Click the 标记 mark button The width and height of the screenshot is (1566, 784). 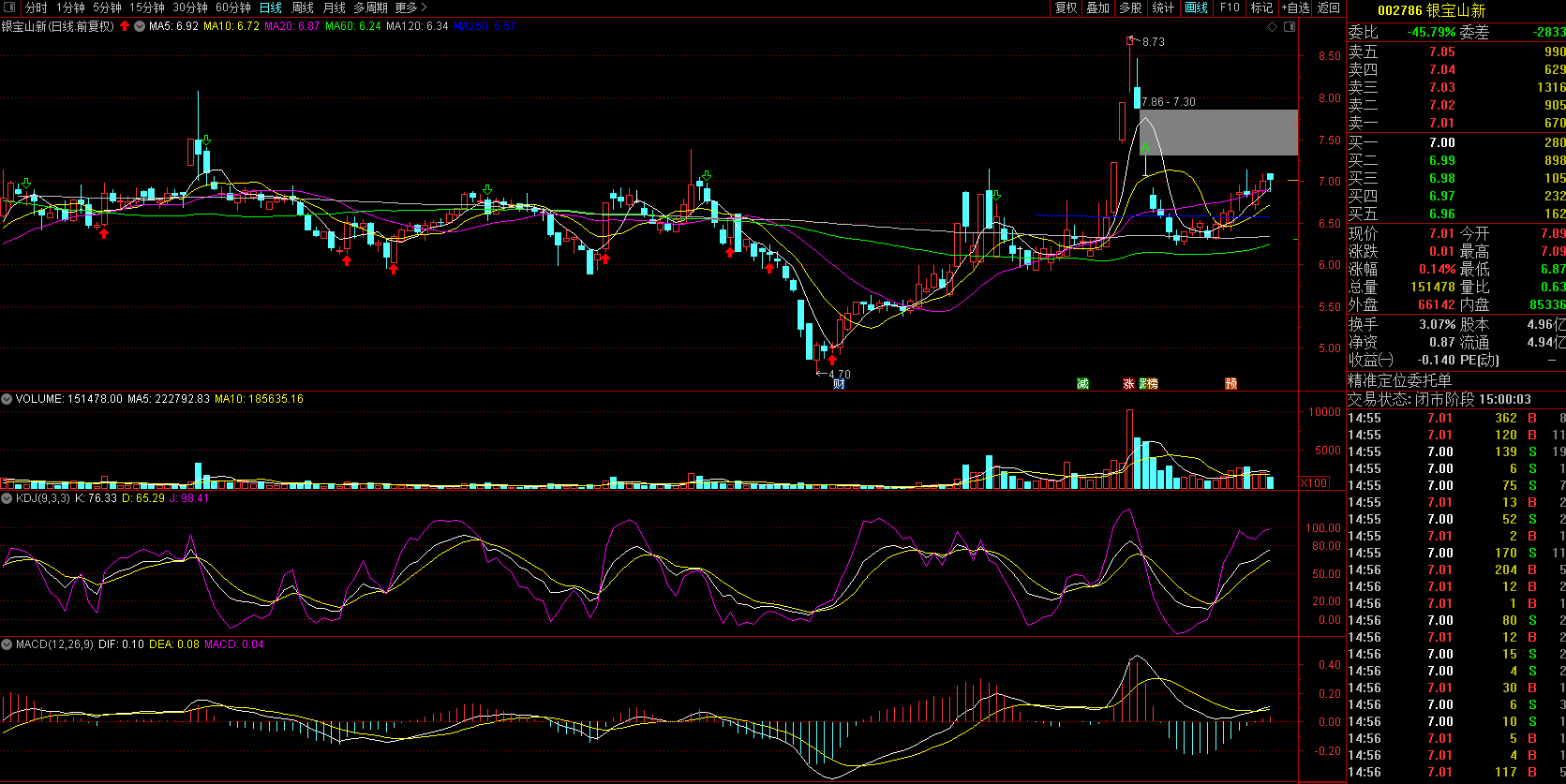point(1261,7)
